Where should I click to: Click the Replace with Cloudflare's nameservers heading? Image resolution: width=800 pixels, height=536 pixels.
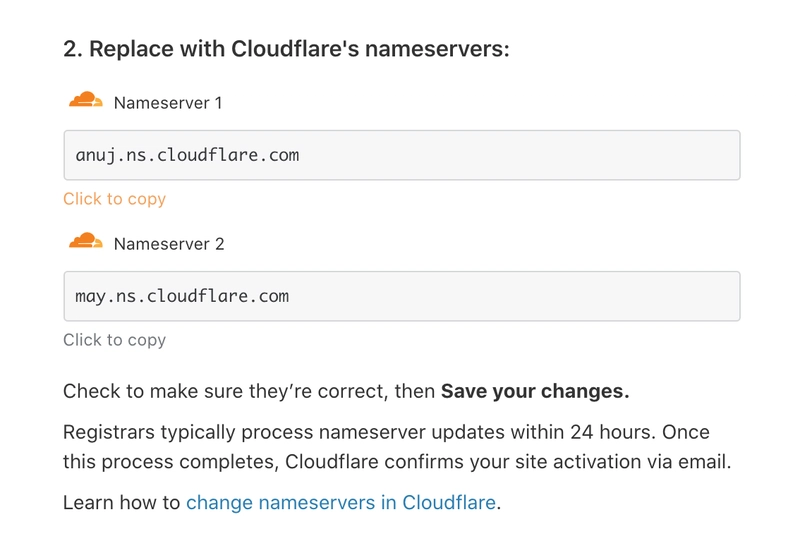(x=286, y=49)
